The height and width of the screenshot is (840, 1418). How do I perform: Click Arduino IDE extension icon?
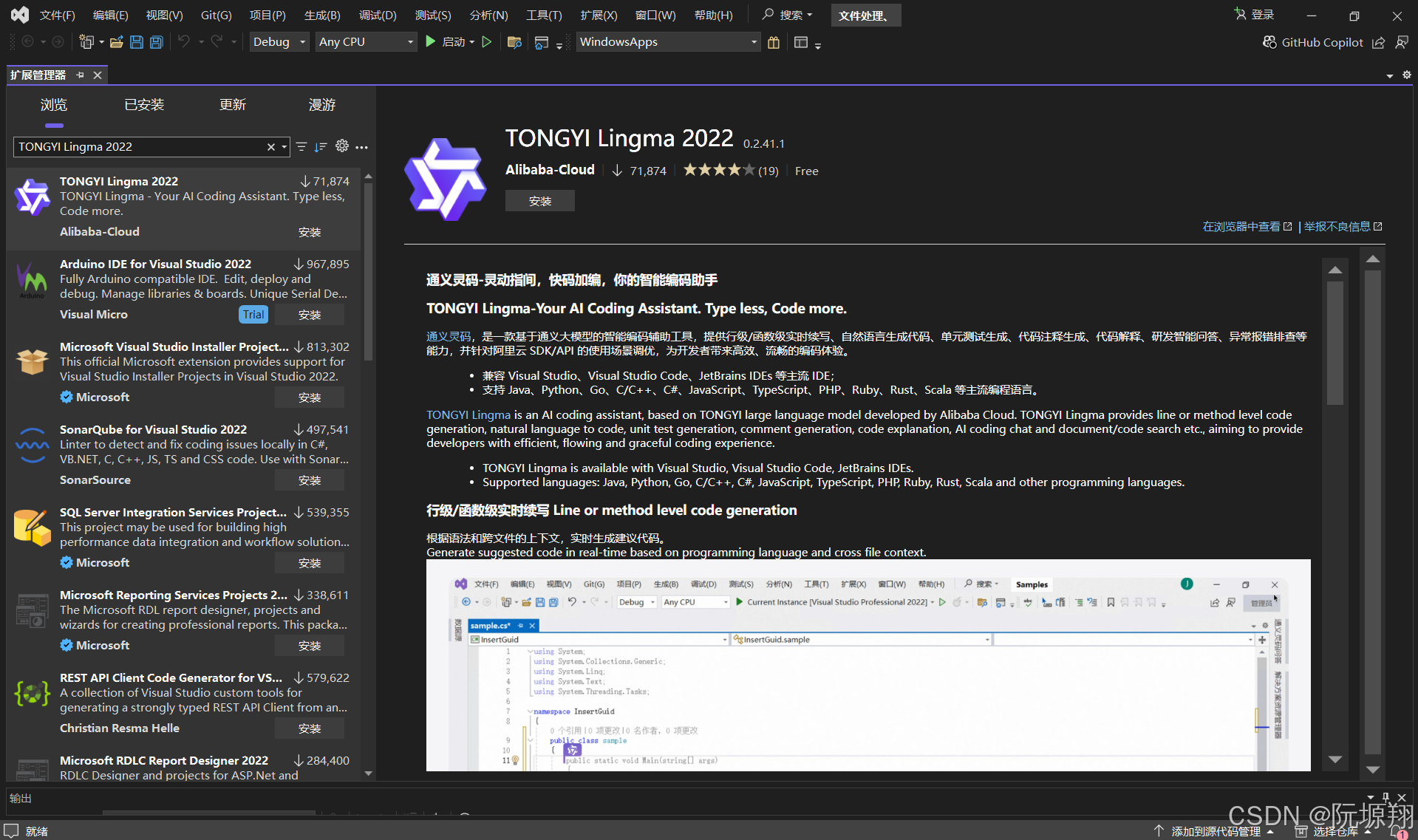33,279
